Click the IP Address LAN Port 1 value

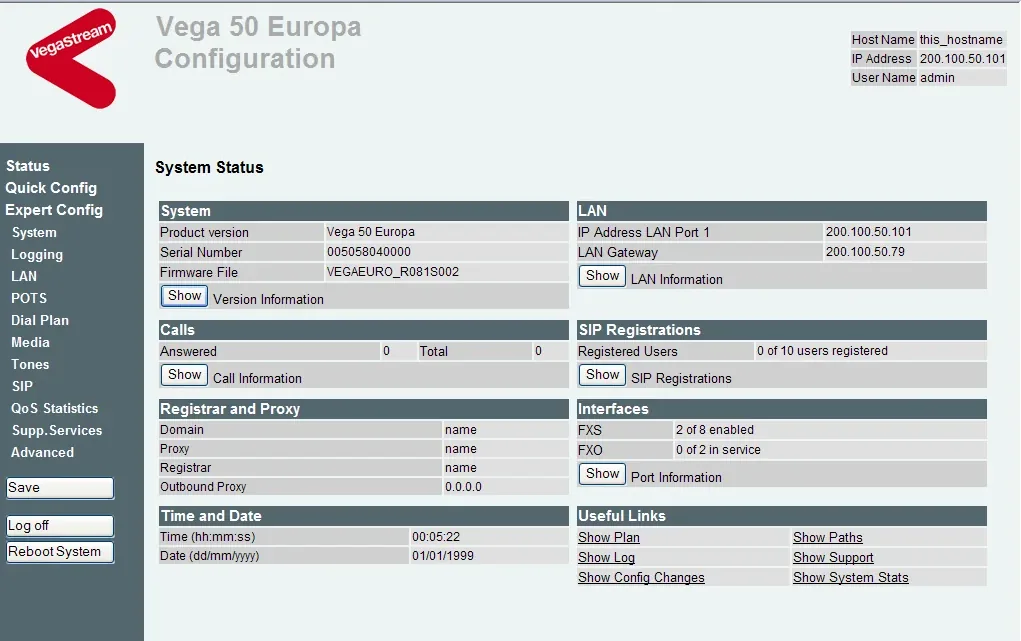tap(869, 231)
